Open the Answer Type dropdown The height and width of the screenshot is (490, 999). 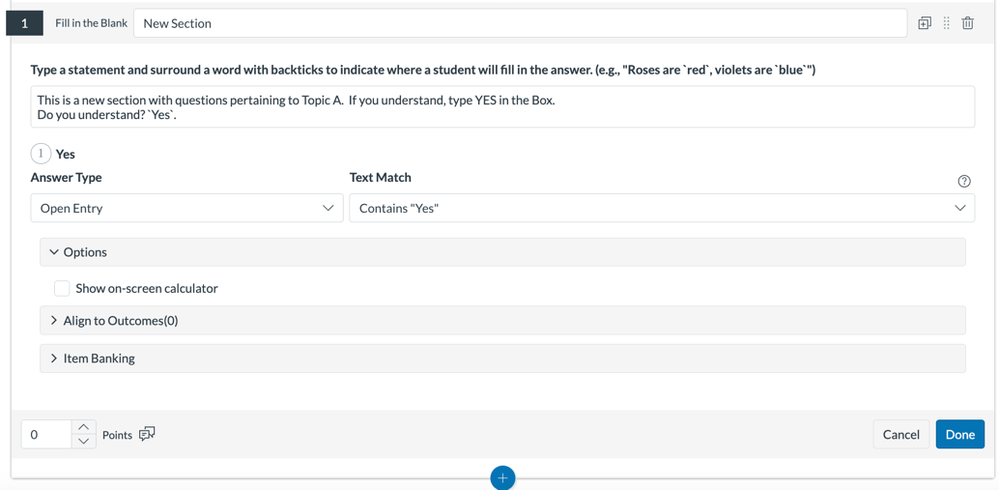tap(186, 208)
